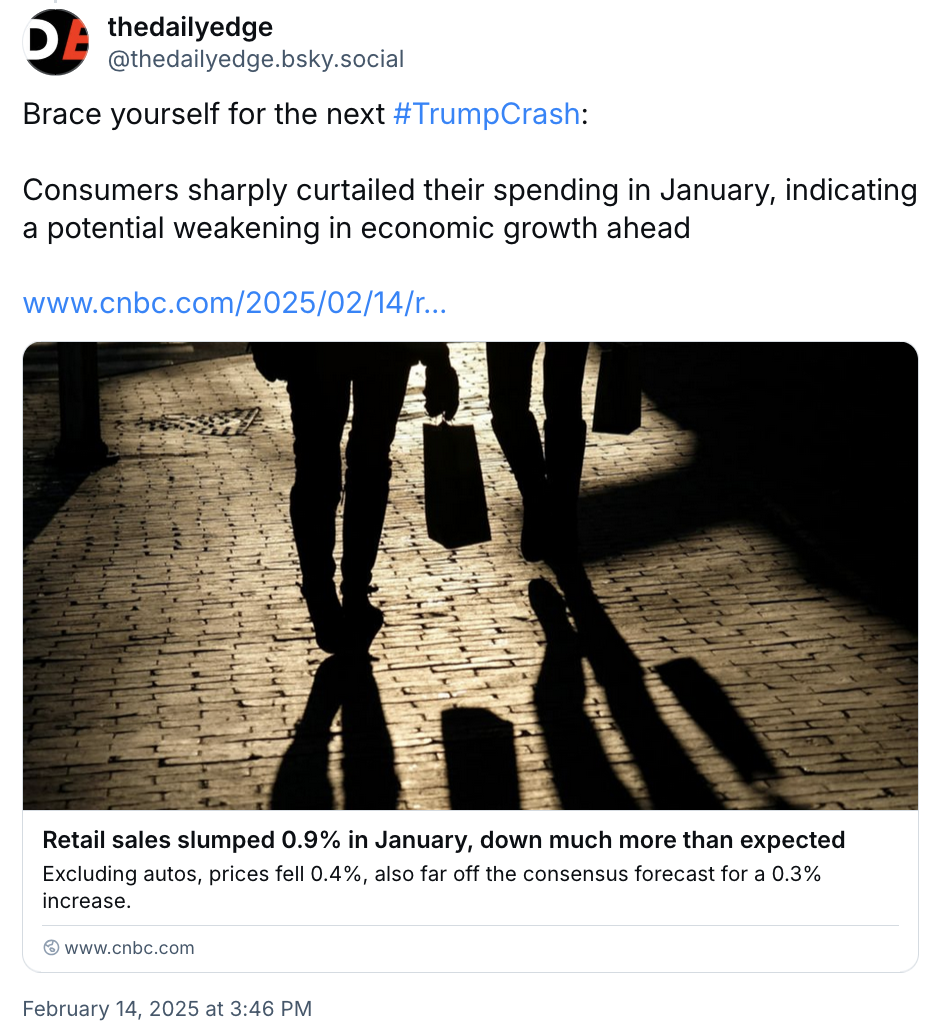Viewport: 942px width, 1026px height.
Task: Click the www.cnbc.com domain label in the card footer
Action: click(129, 948)
